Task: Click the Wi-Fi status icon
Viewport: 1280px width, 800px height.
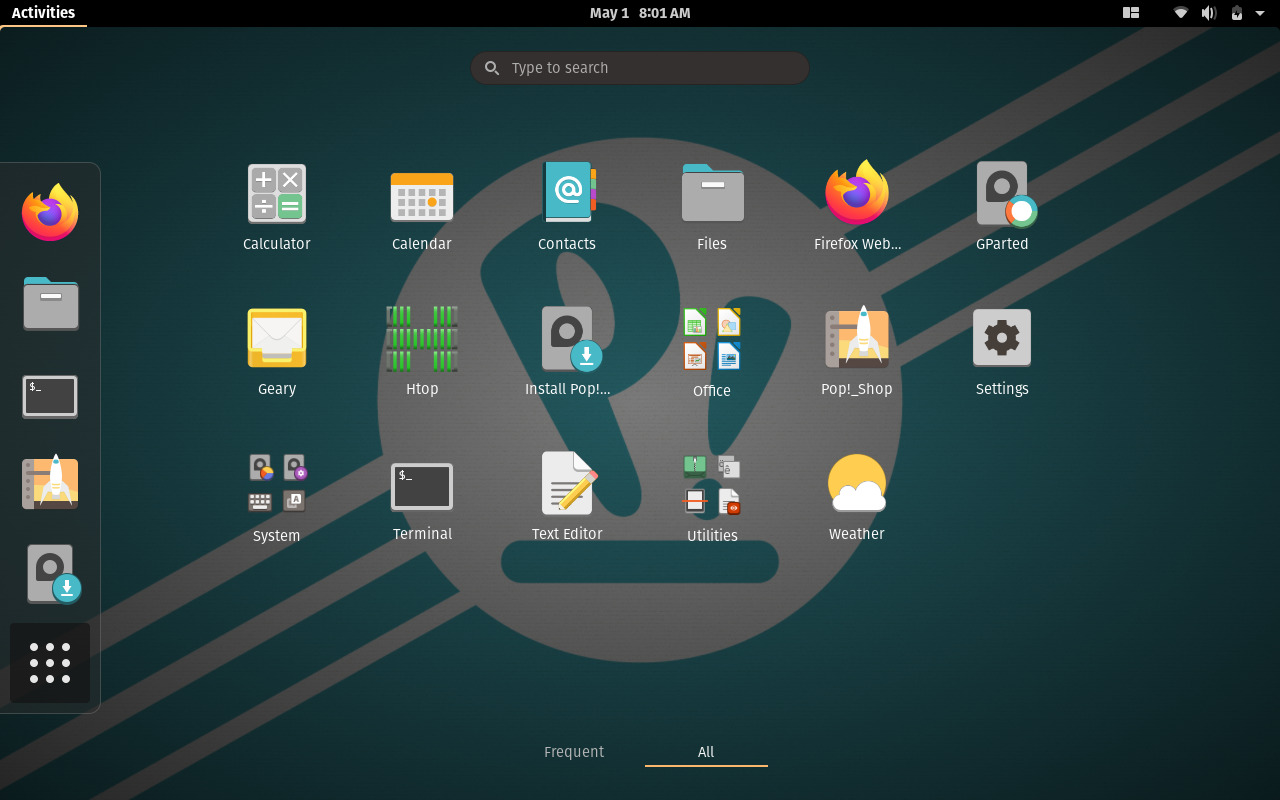Action: (1181, 13)
